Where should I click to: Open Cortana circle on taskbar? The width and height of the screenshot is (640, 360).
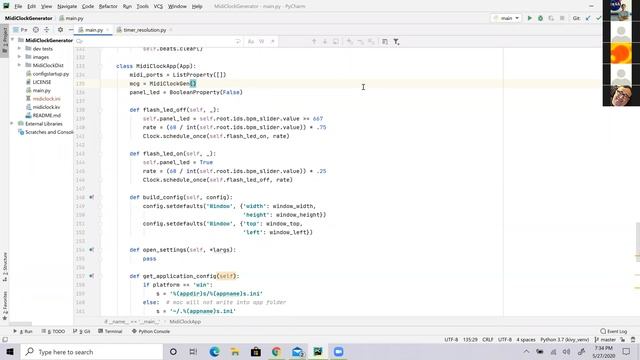click(x=173, y=352)
